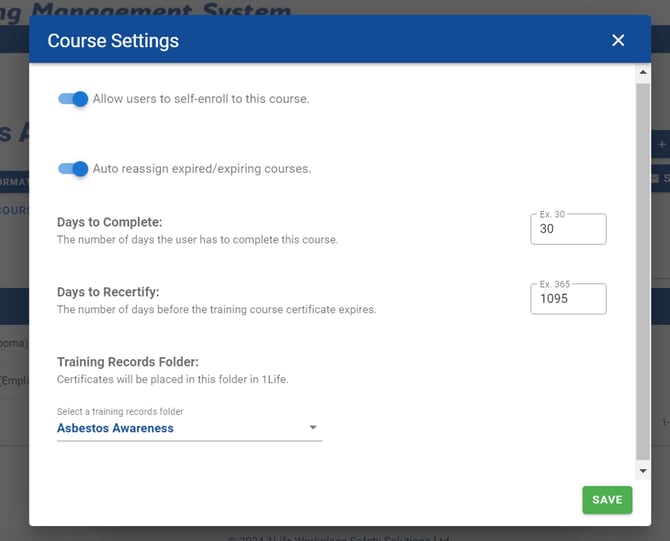Turn off auto reassign expired courses switch
Viewport: 670px width, 541px height.
[x=74, y=169]
